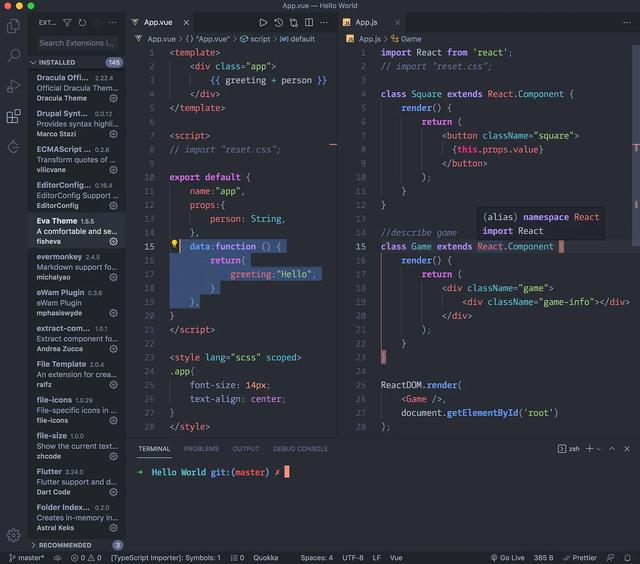Click zsh terminal shell label
The width and height of the screenshot is (640, 564).
pyautogui.click(x=569, y=449)
